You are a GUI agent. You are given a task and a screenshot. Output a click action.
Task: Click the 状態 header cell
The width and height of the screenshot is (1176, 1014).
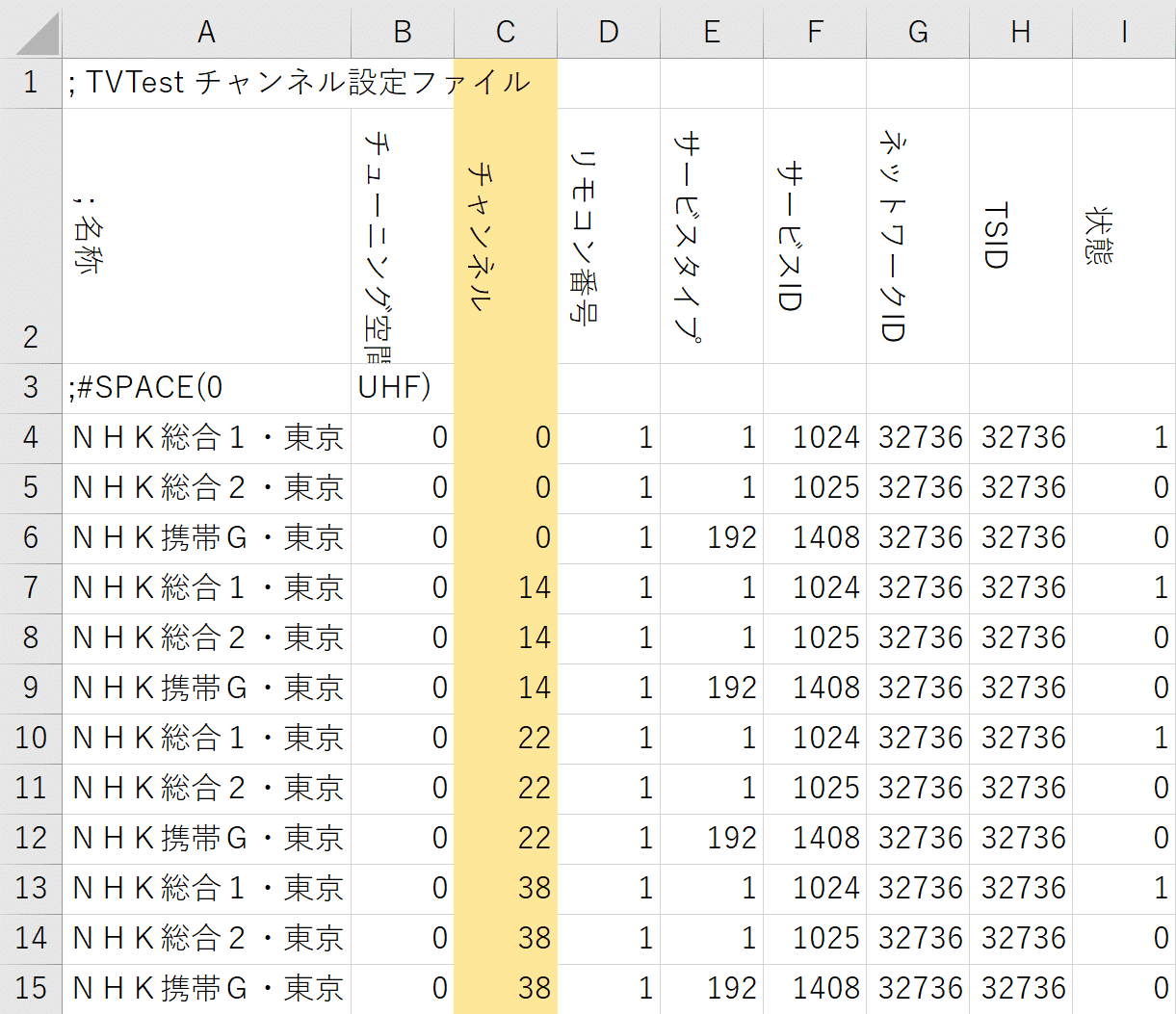point(1123,236)
